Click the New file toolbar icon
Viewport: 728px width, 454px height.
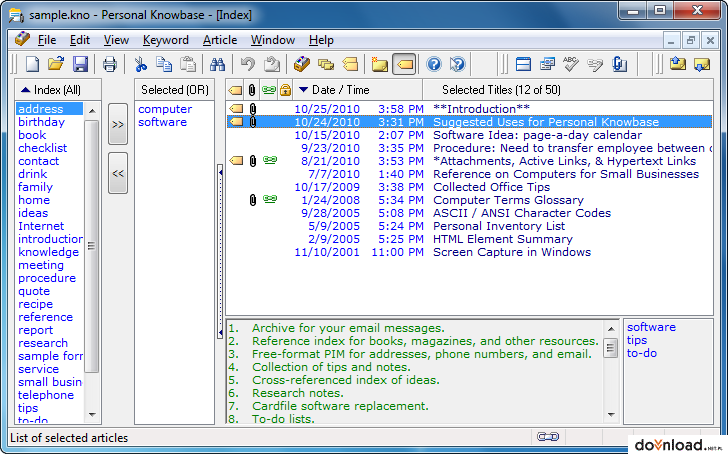tap(32, 64)
